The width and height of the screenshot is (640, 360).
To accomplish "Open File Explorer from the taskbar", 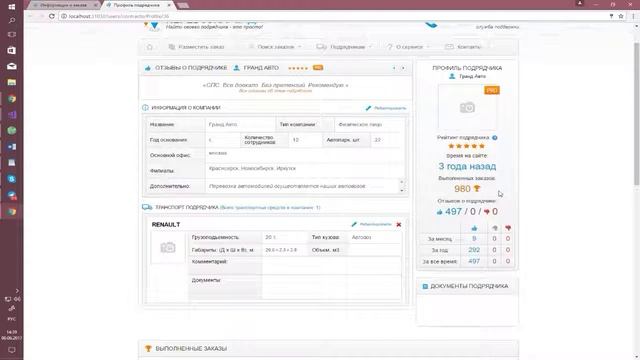I will pos(11,82).
